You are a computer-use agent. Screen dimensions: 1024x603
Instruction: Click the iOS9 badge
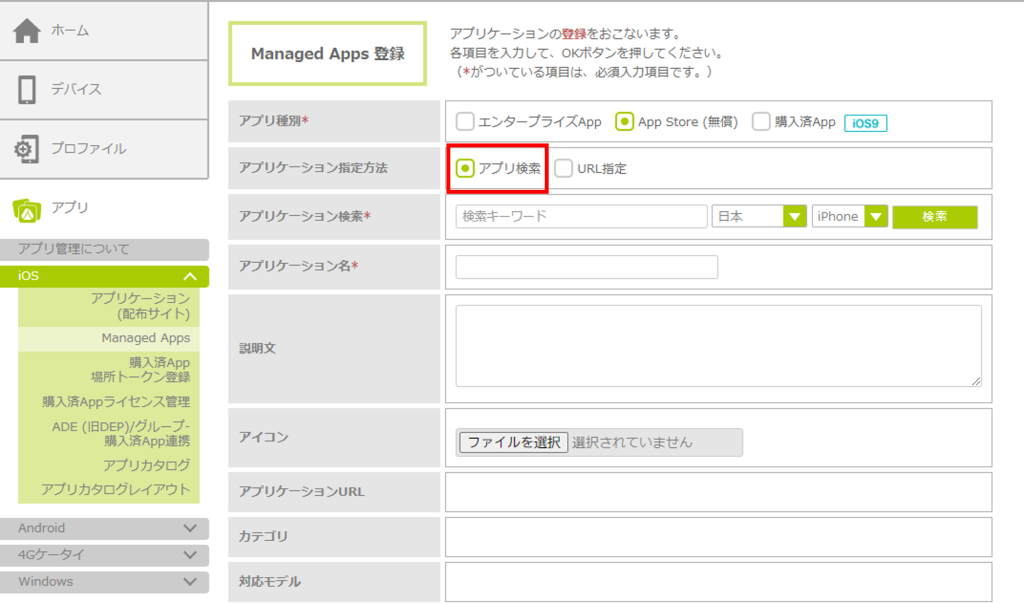866,122
